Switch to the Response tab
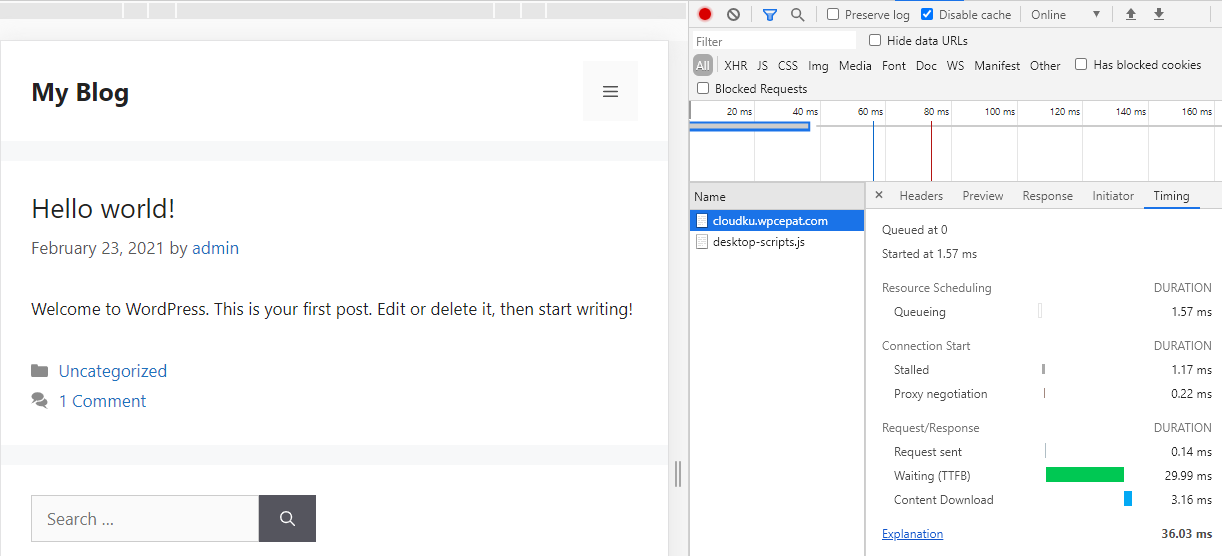1222x556 pixels. 1047,196
